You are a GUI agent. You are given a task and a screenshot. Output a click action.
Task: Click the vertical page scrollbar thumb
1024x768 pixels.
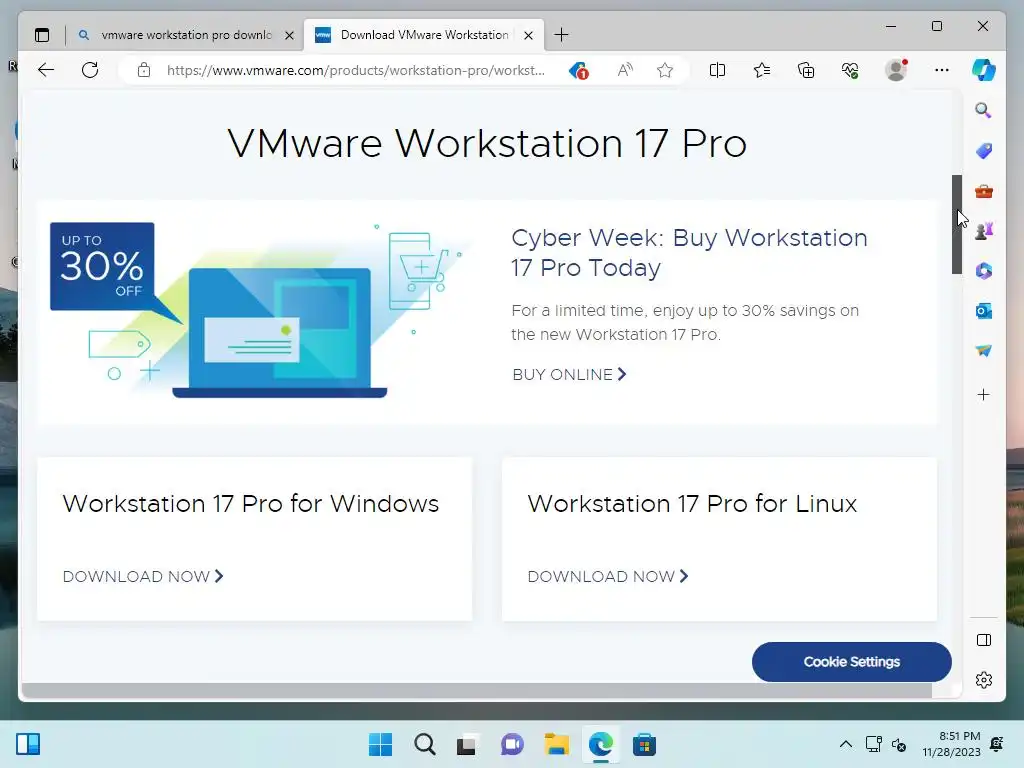pos(957,224)
